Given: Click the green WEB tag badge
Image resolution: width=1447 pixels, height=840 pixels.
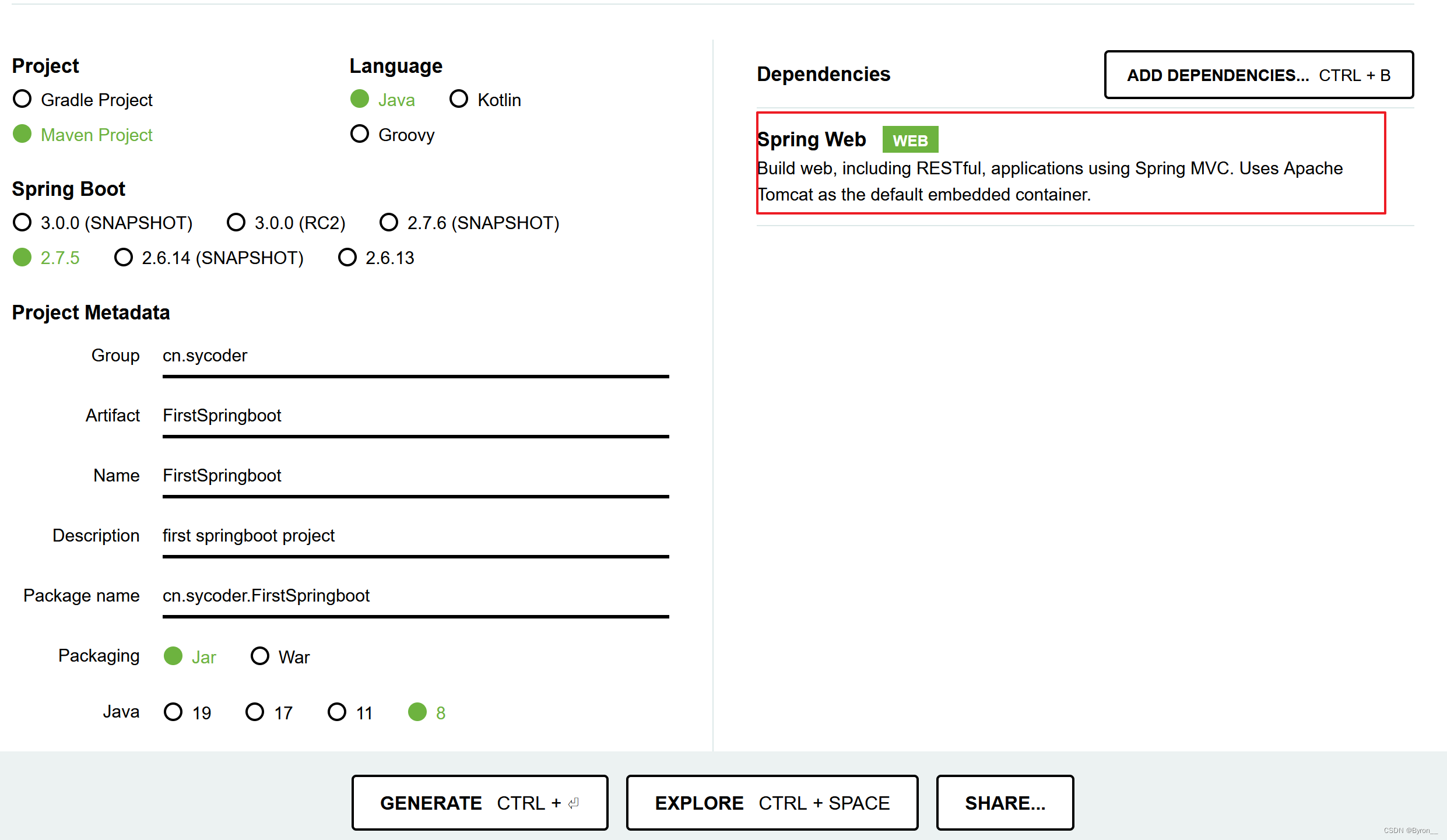Looking at the screenshot, I should click(910, 140).
